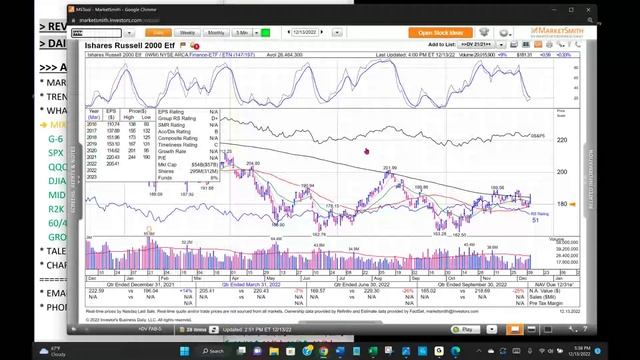Open the intraday interval dropdown next to 5 Min
The width and height of the screenshot is (640, 360).
tap(256, 33)
